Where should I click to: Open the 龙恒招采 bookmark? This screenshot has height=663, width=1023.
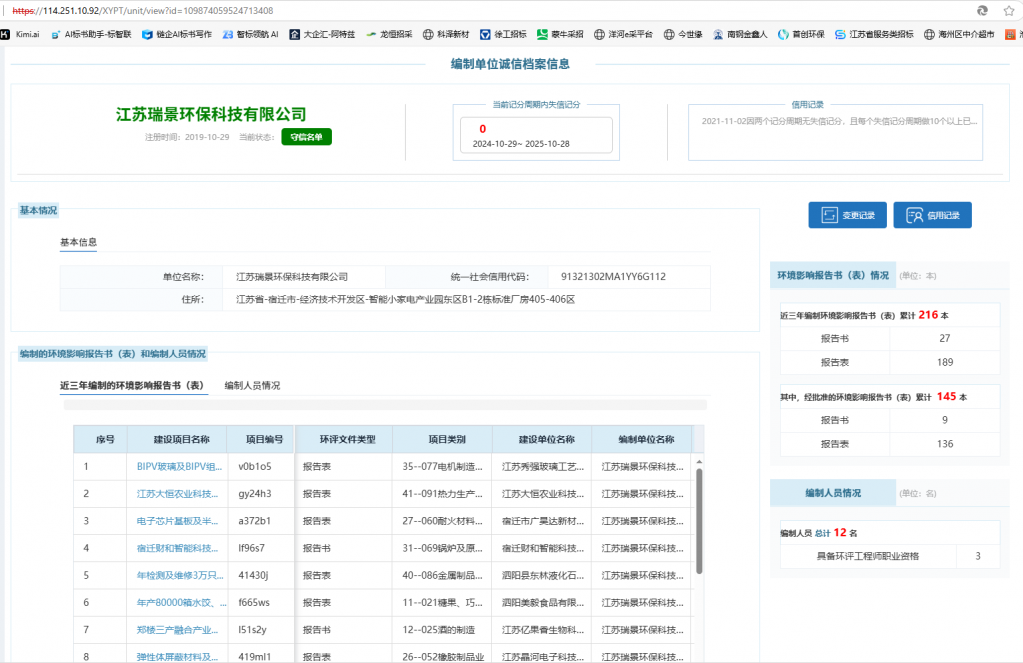389,34
